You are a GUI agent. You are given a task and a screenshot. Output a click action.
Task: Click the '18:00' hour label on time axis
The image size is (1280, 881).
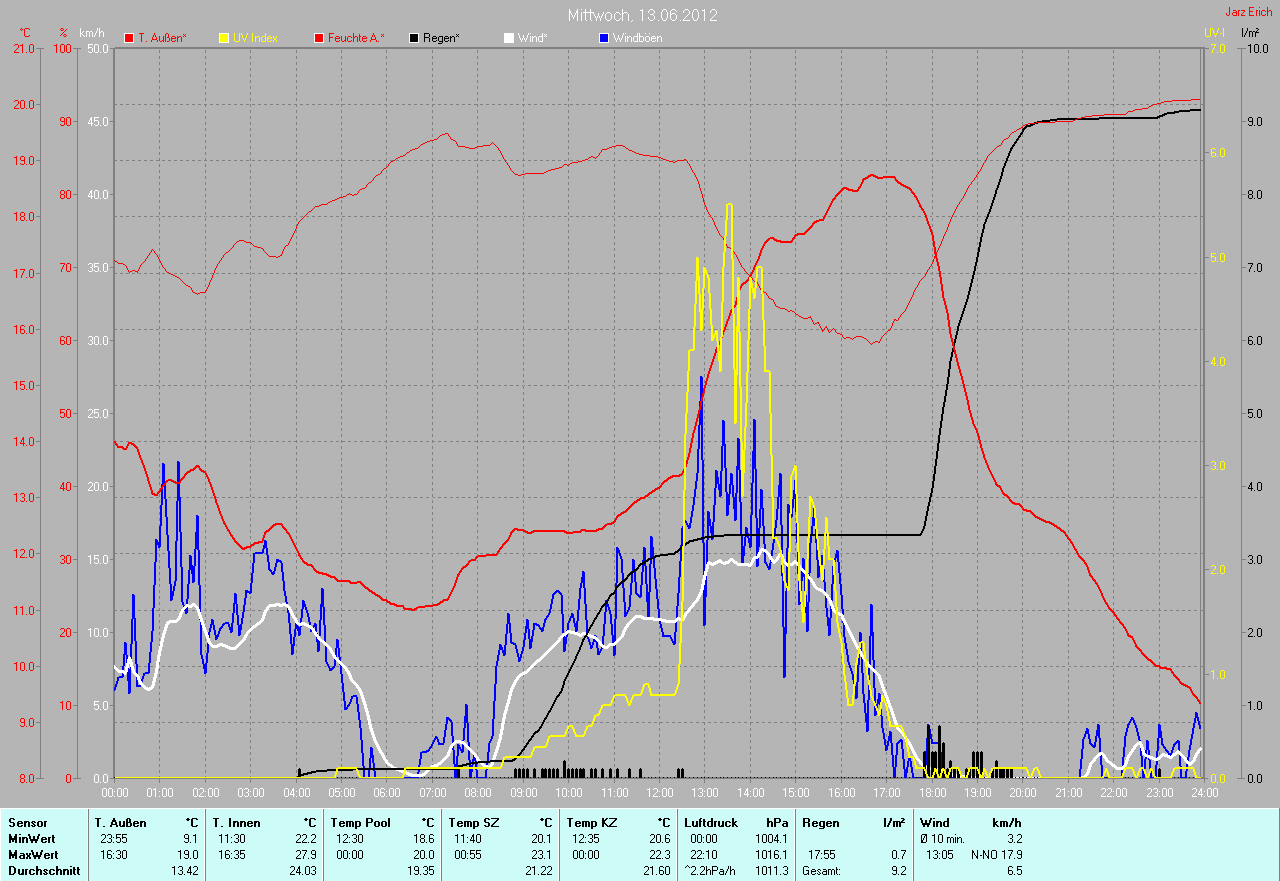[x=932, y=793]
